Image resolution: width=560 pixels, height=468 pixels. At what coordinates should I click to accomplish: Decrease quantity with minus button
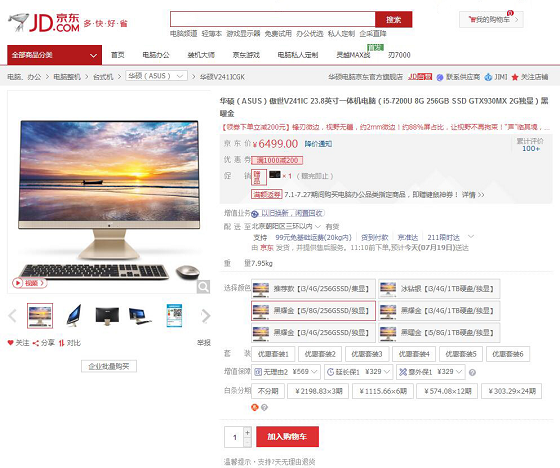pos(247,443)
